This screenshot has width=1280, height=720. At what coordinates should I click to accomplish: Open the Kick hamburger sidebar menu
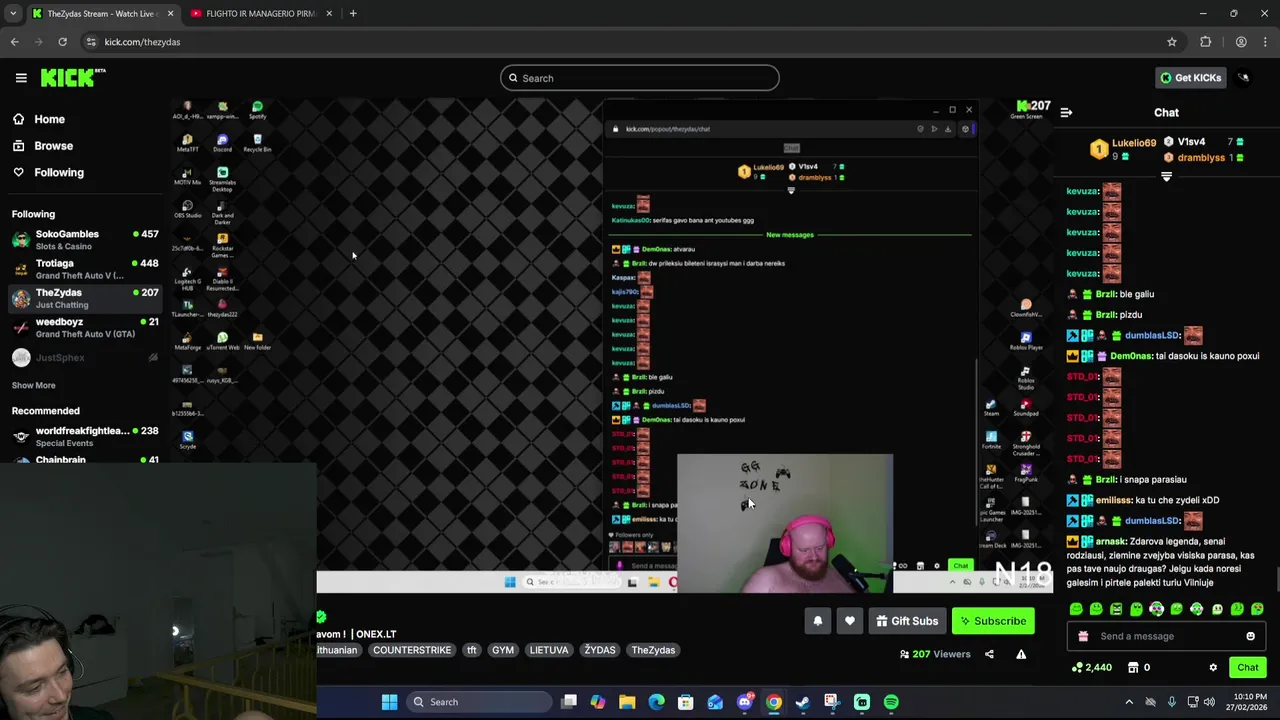tap(21, 77)
